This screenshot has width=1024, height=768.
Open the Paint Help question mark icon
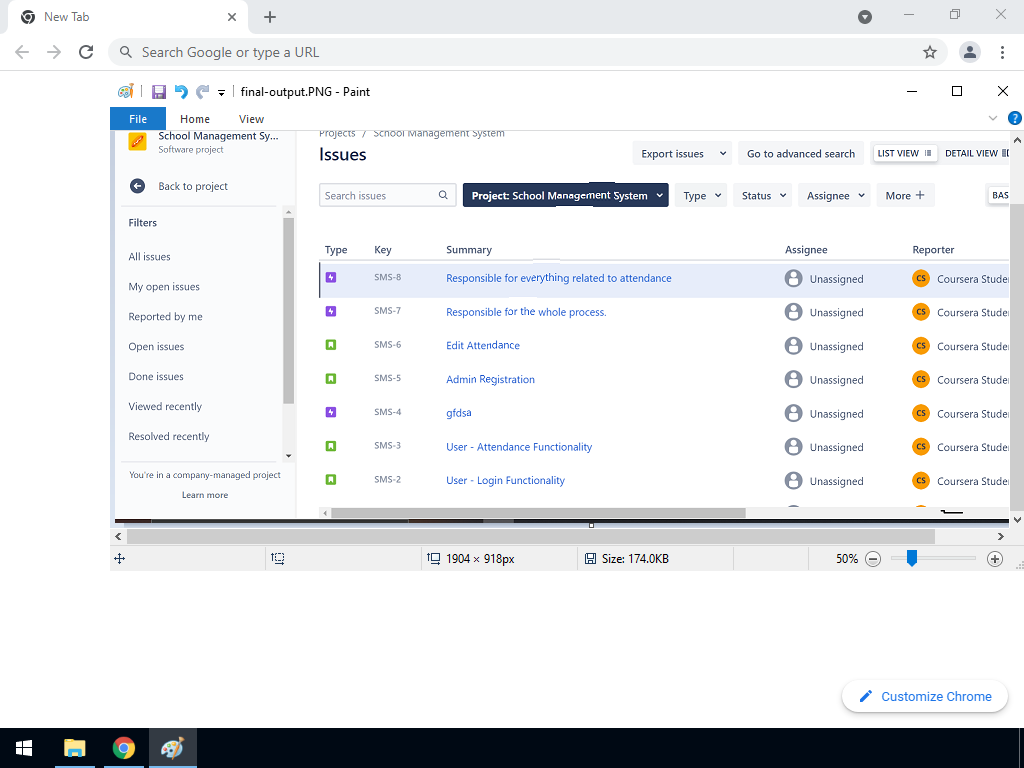coord(1015,118)
